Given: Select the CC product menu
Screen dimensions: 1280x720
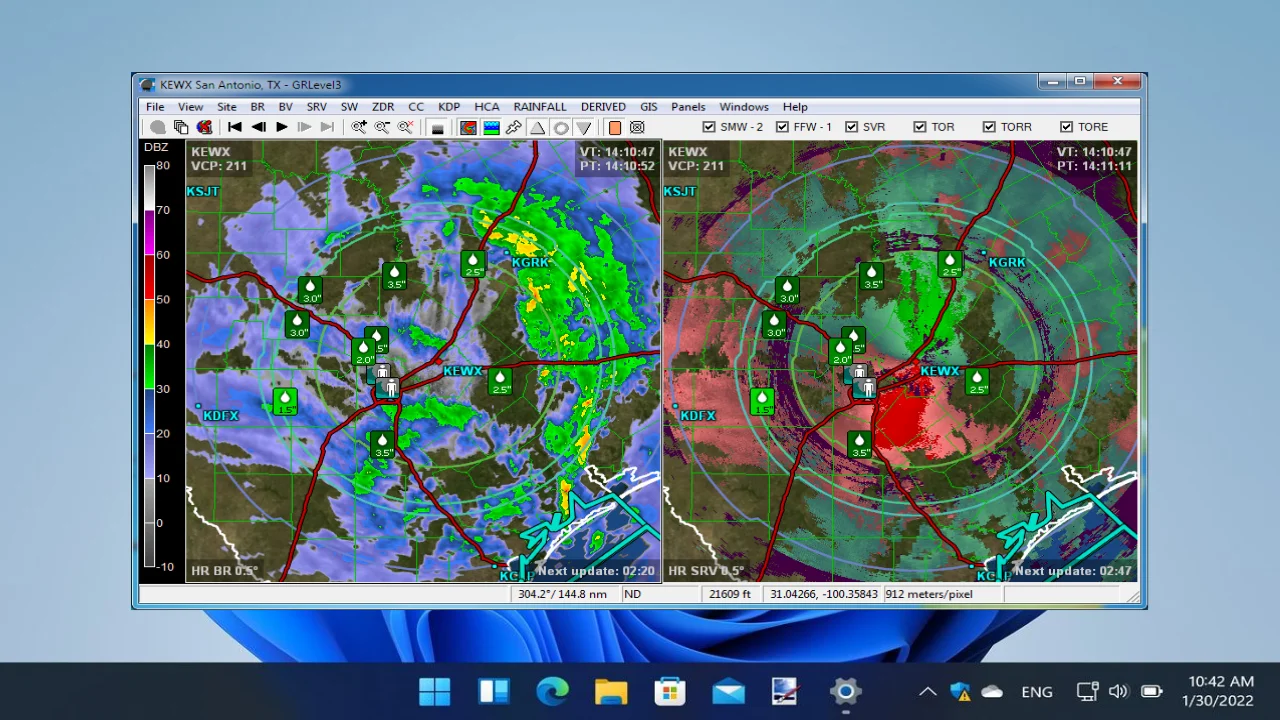Looking at the screenshot, I should tap(416, 106).
